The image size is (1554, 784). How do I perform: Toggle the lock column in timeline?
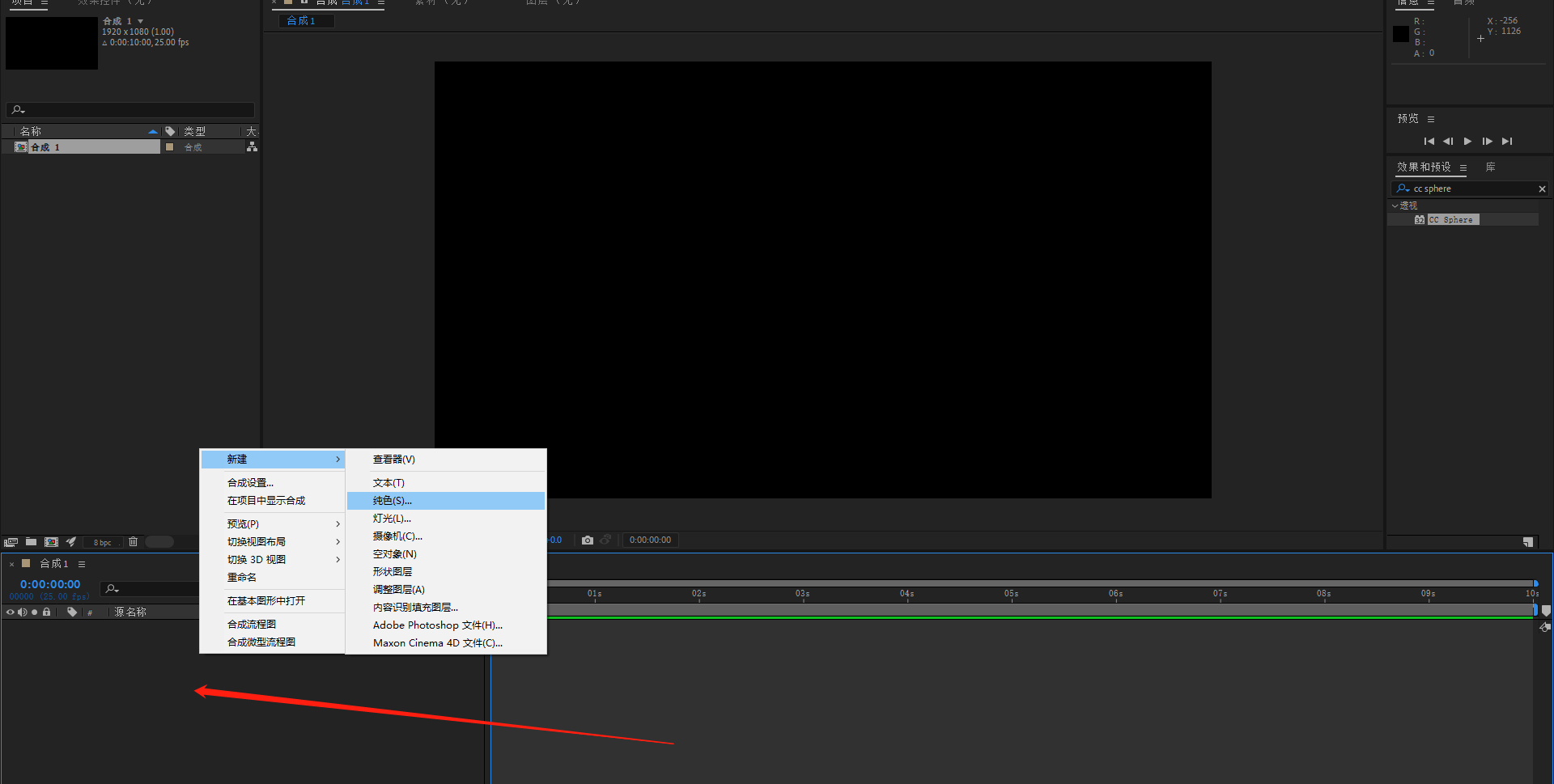(x=47, y=612)
